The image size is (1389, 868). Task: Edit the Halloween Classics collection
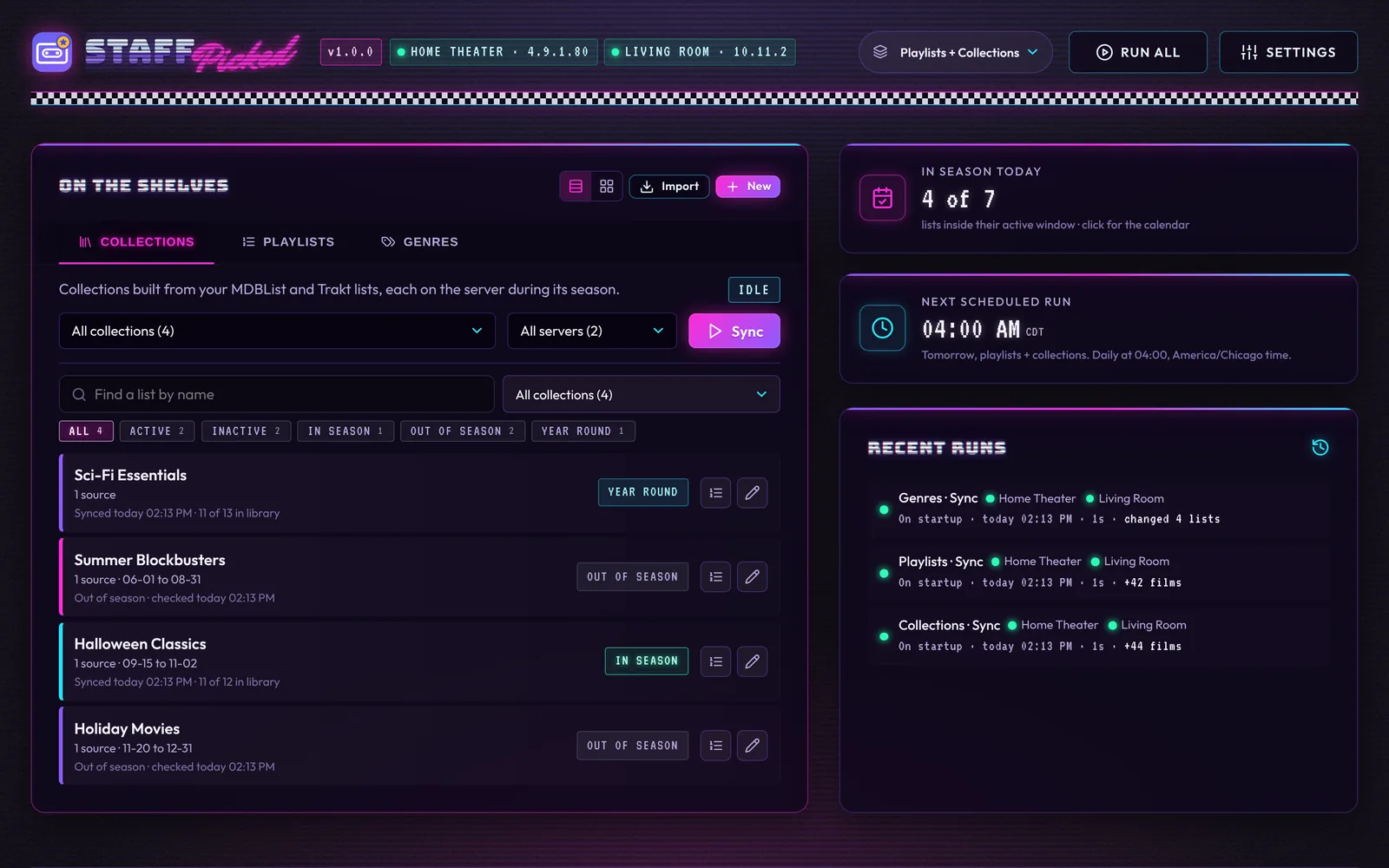pyautogui.click(x=753, y=661)
